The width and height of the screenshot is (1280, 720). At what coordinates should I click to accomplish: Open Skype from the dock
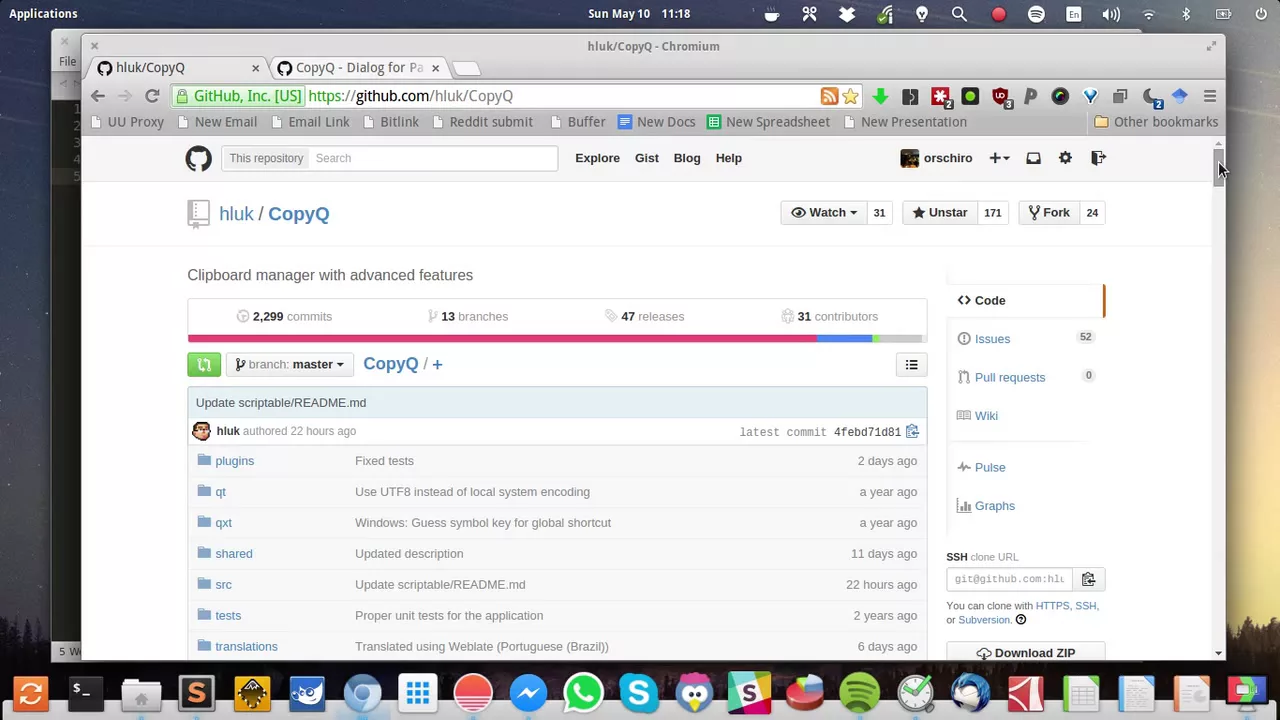[x=638, y=692]
